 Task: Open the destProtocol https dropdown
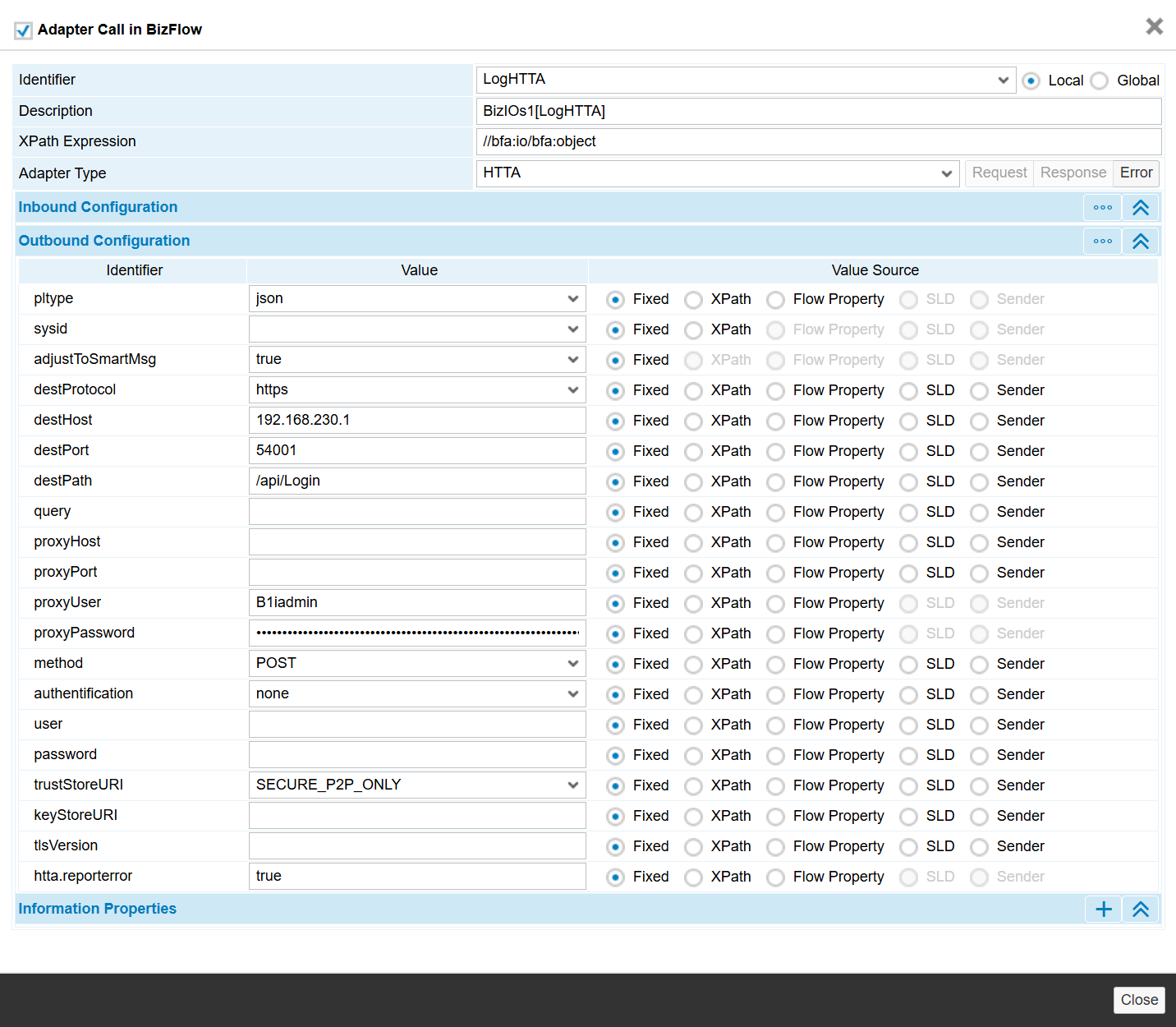pos(417,390)
